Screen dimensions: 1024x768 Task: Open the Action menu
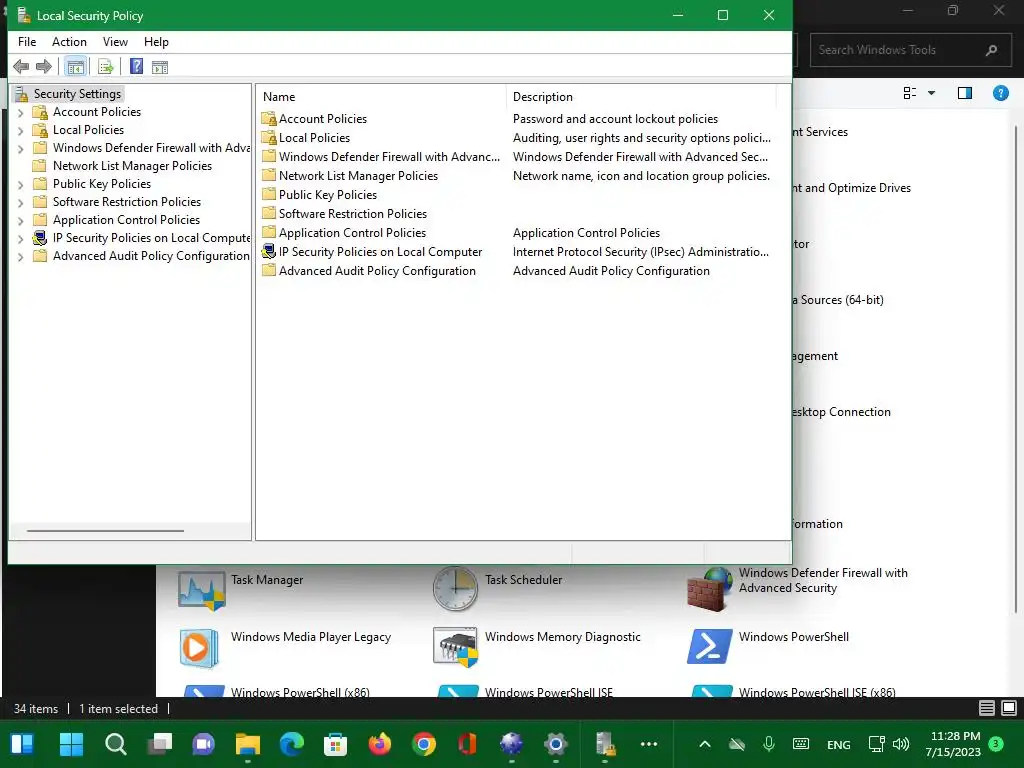(69, 42)
